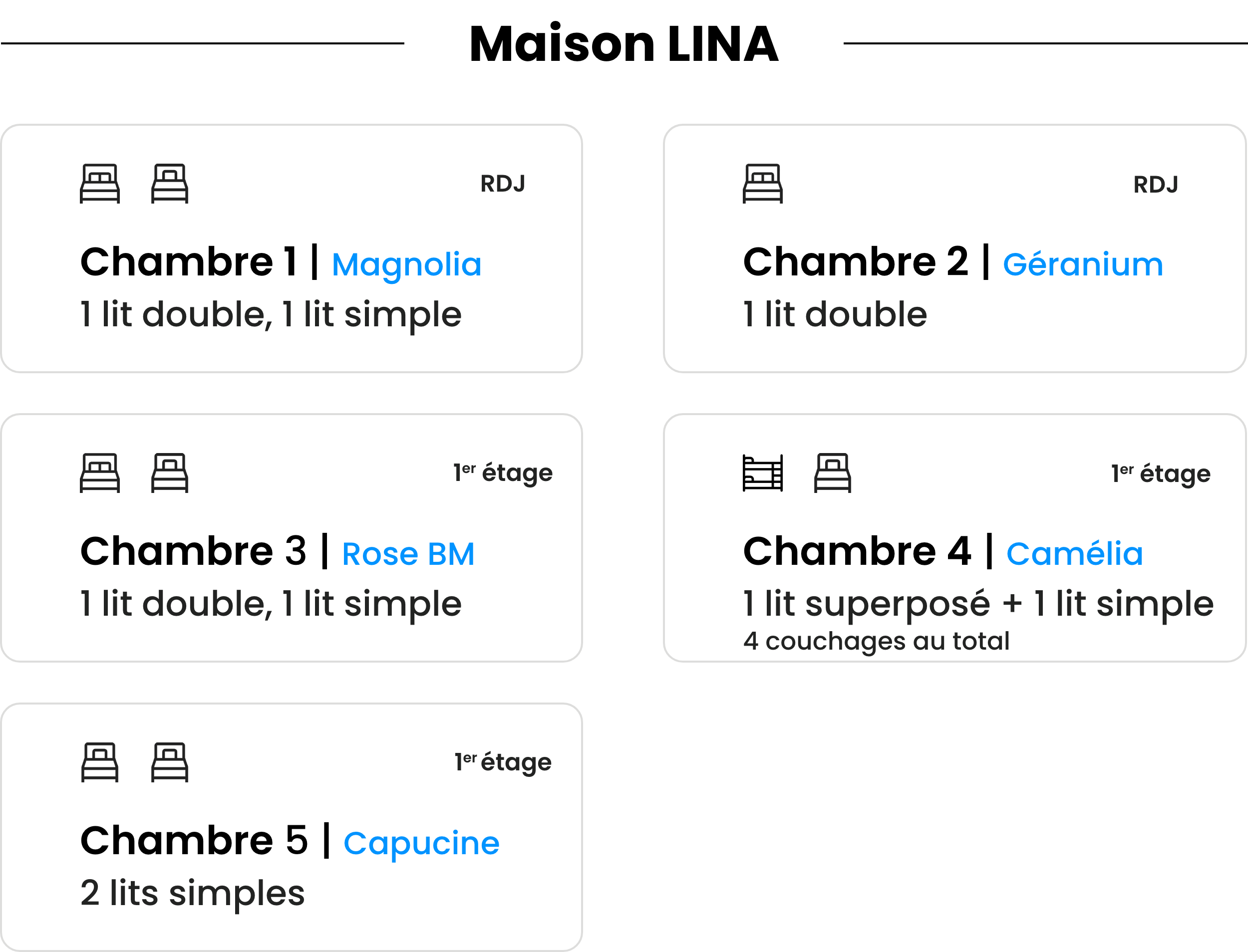Click the first single bed icon in Chambre 5
This screenshot has height=952, width=1248.
pyautogui.click(x=100, y=762)
